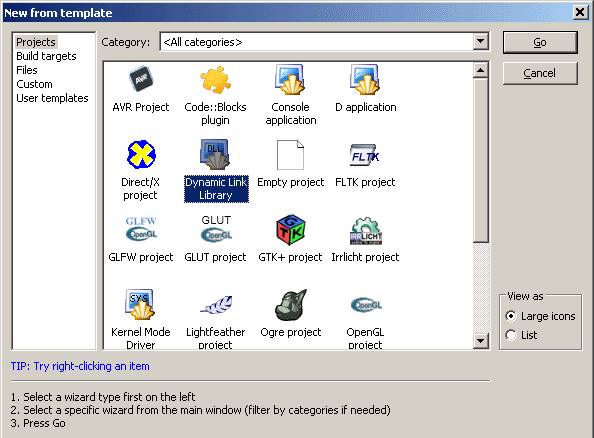
Task: Open the Category dropdown arrow
Action: pyautogui.click(x=480, y=41)
